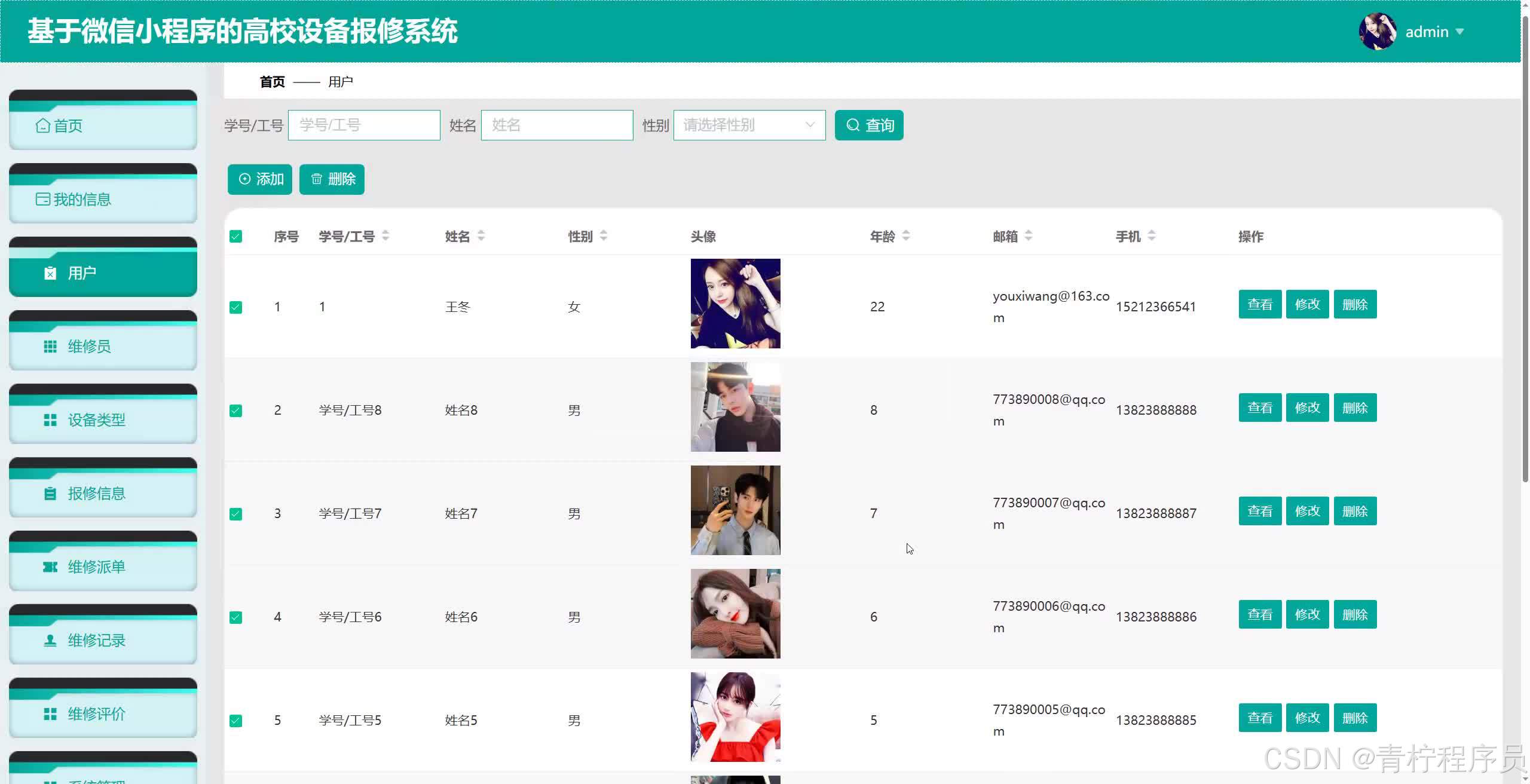
Task: Click the ticket icon beside 维修派单
Action: click(50, 567)
